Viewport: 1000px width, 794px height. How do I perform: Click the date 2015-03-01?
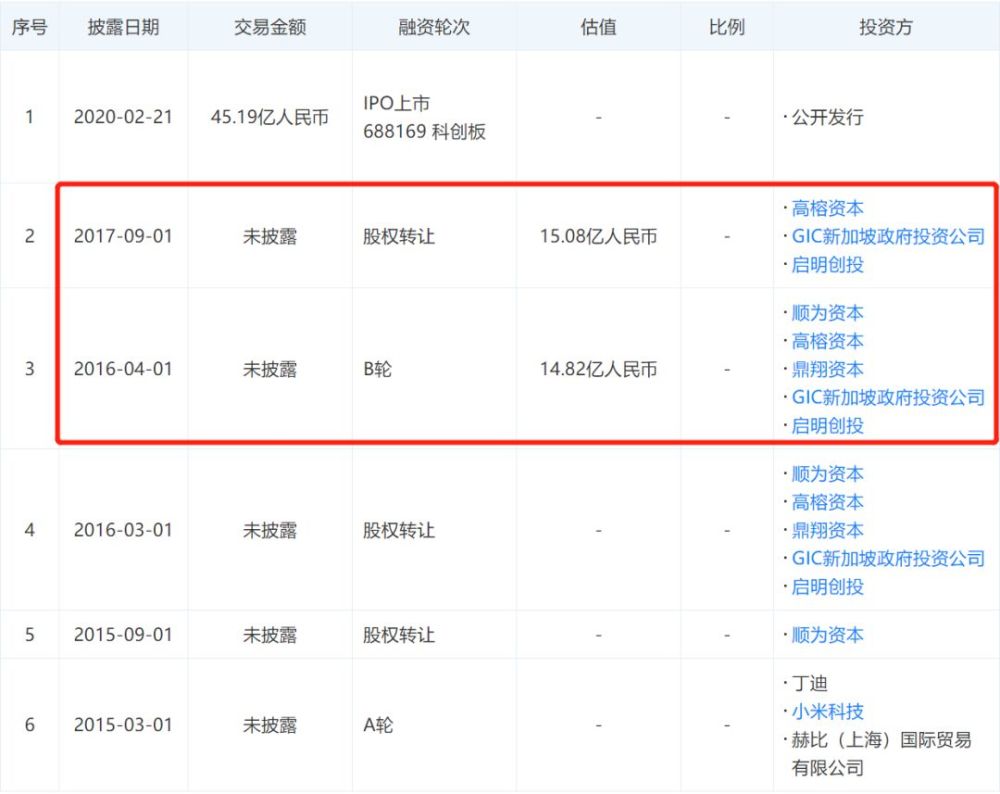pos(123,725)
